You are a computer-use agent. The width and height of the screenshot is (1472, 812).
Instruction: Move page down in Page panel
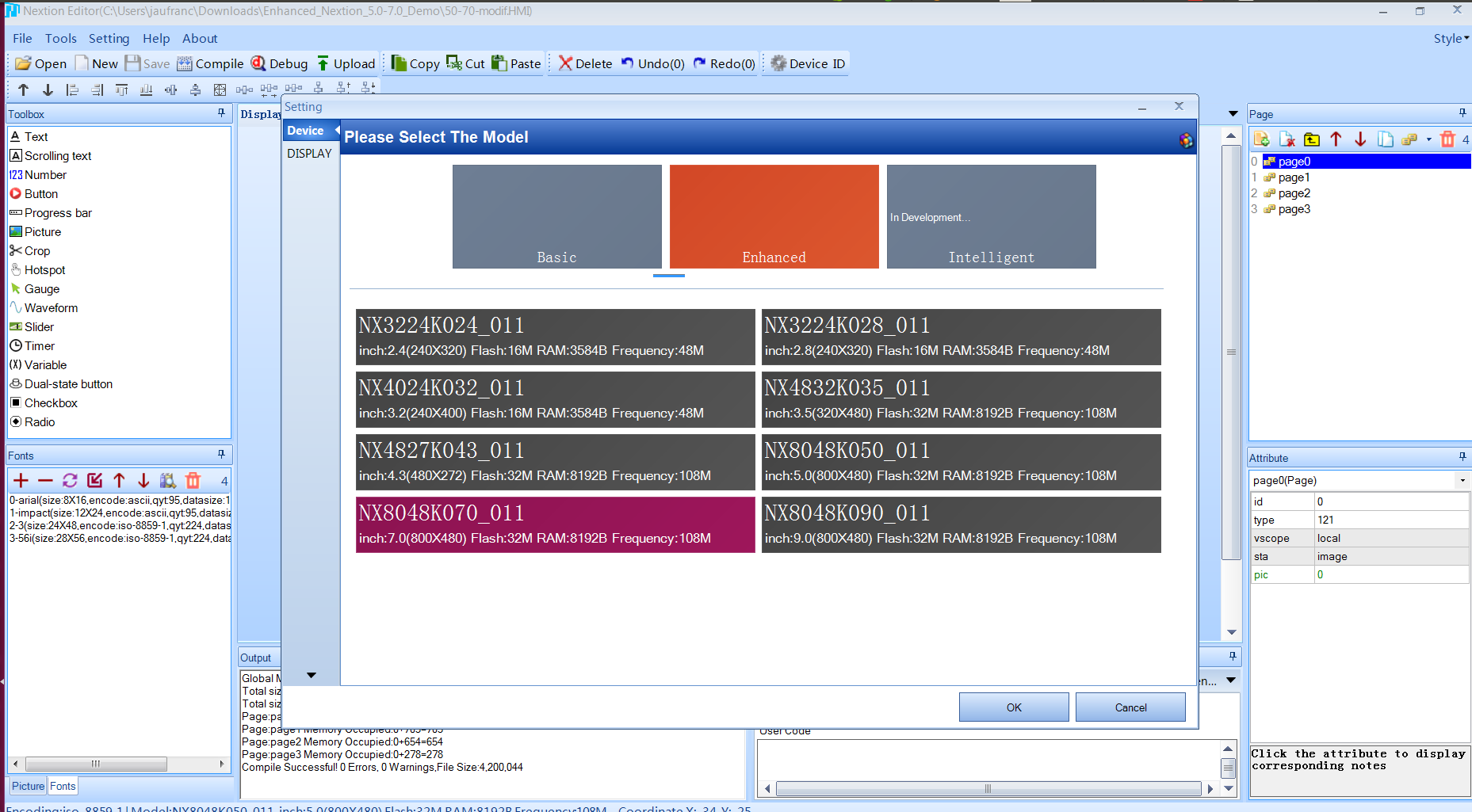point(1360,139)
